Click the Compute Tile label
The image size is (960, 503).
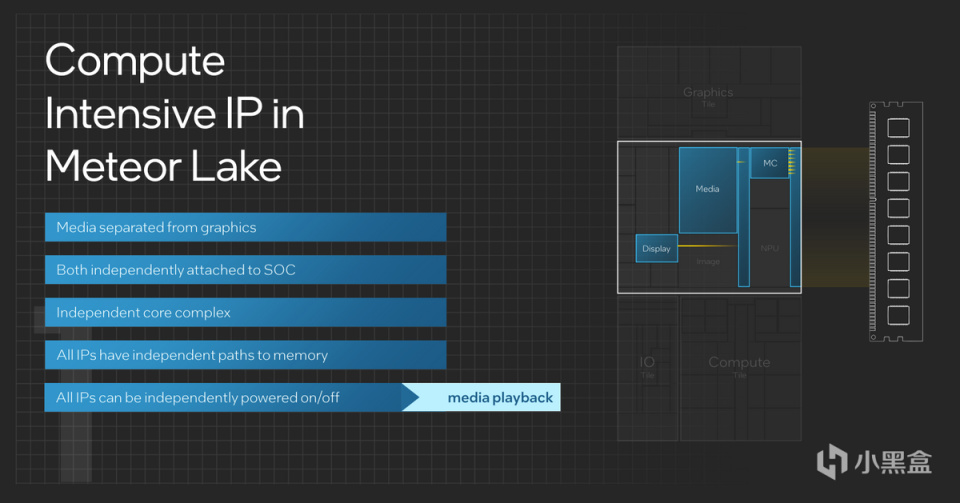coord(739,367)
